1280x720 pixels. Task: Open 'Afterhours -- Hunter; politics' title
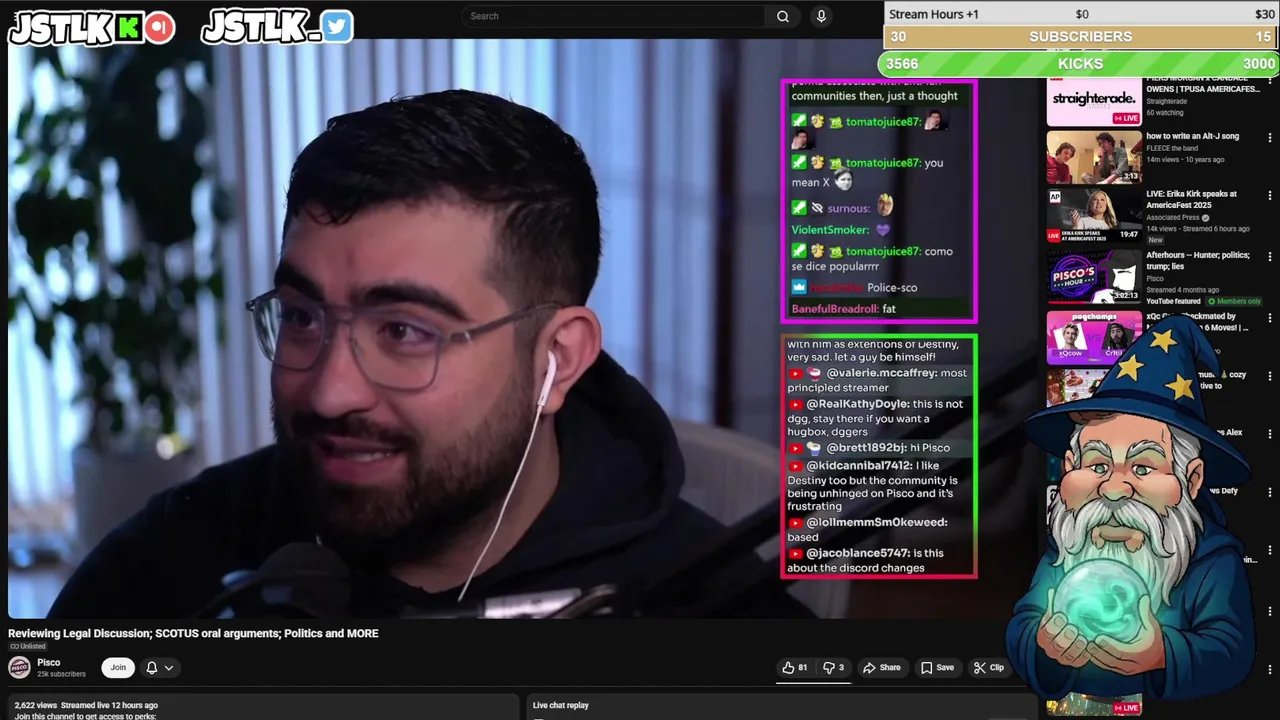(1198, 260)
